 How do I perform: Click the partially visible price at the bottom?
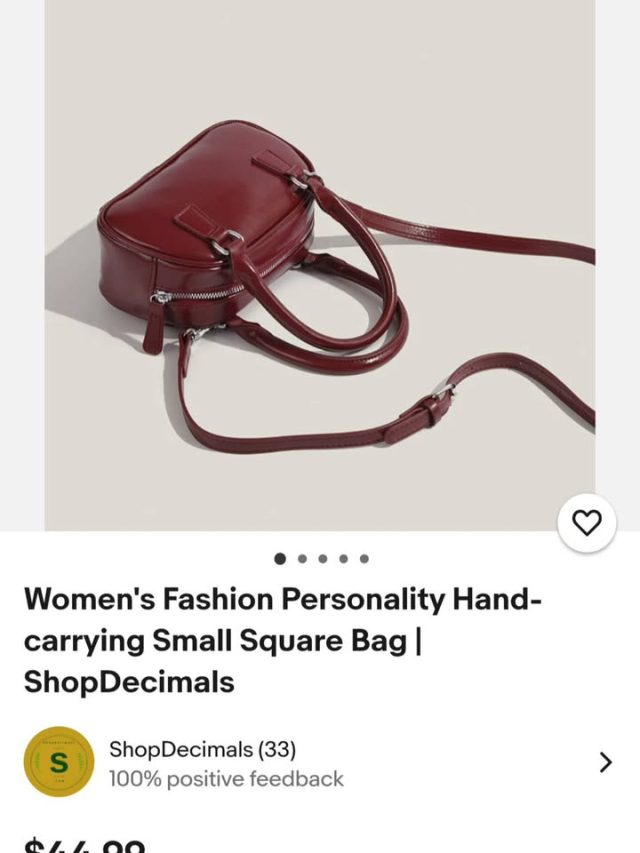(85, 846)
